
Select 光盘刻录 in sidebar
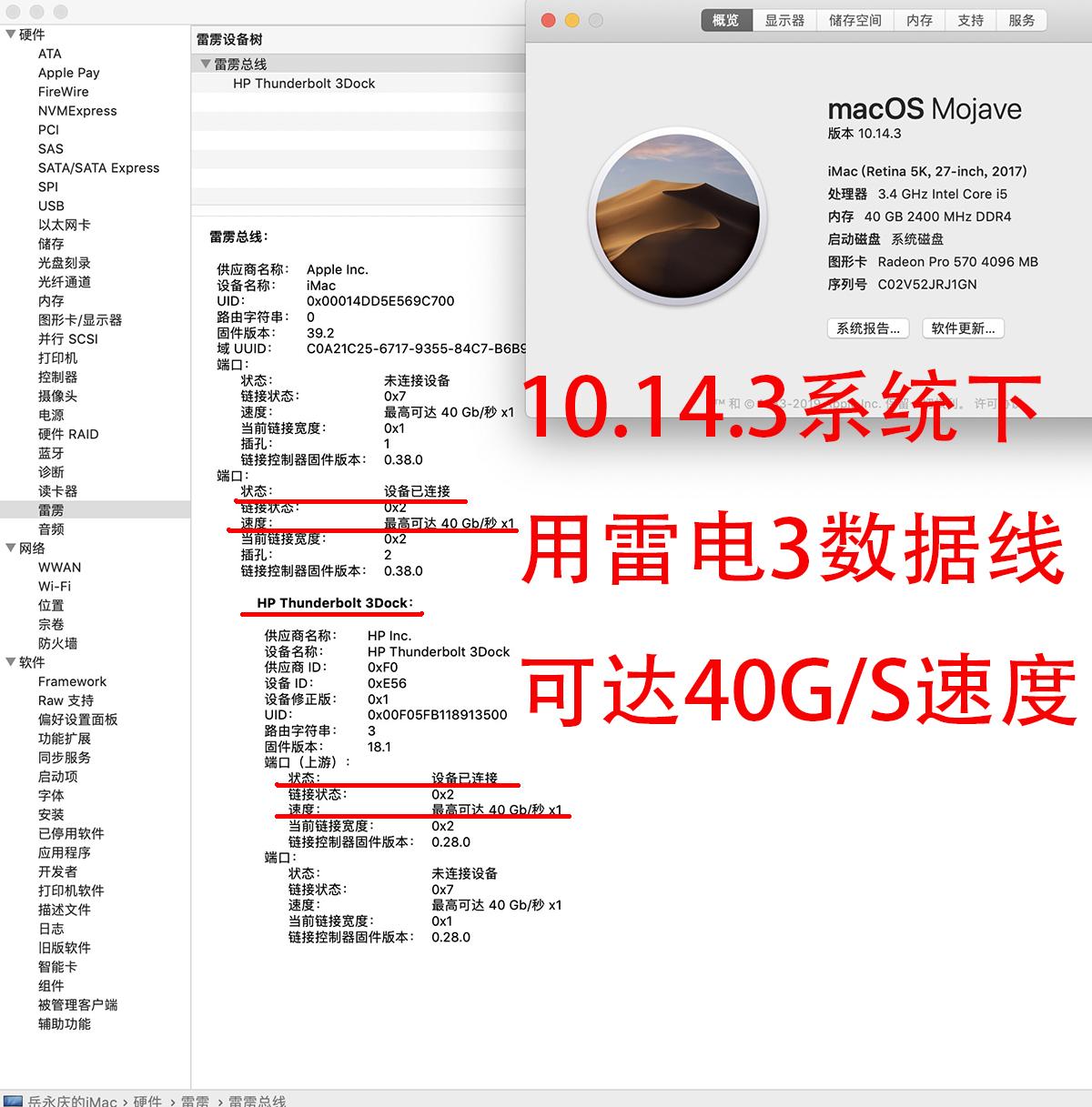65,263
